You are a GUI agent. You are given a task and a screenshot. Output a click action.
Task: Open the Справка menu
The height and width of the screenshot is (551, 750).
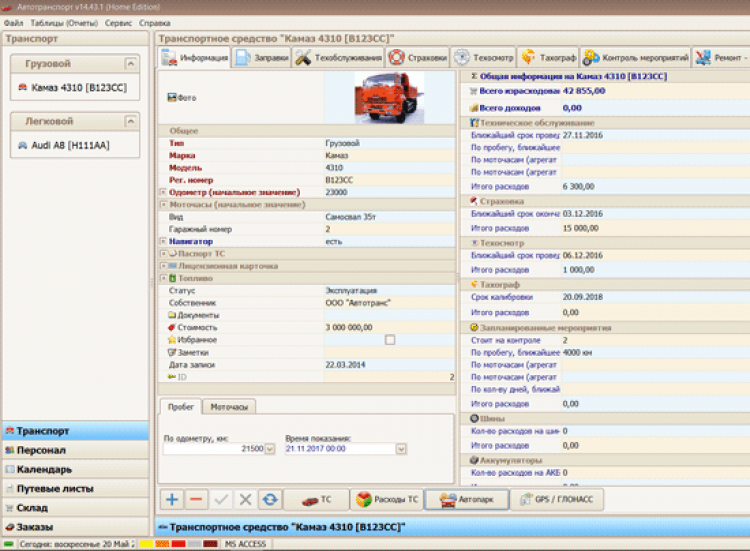click(154, 23)
